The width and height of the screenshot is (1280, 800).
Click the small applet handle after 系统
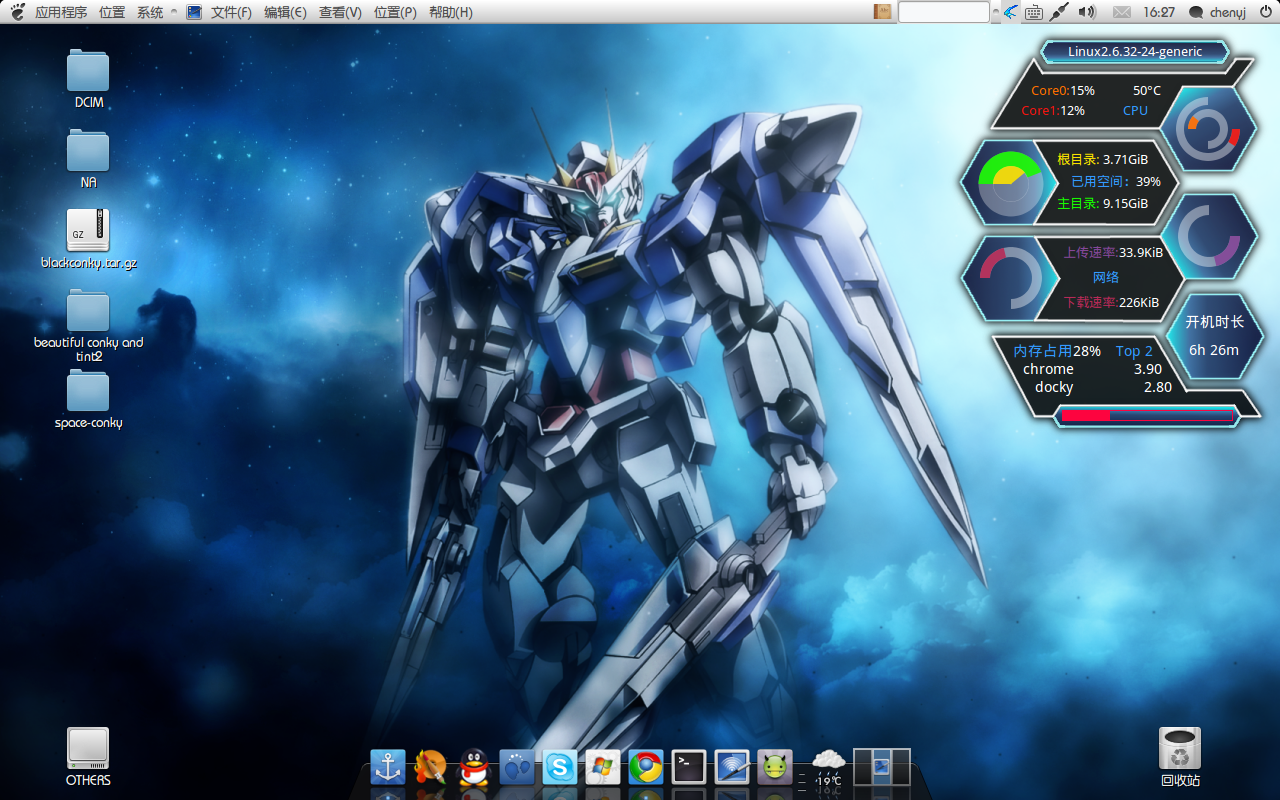point(174,12)
